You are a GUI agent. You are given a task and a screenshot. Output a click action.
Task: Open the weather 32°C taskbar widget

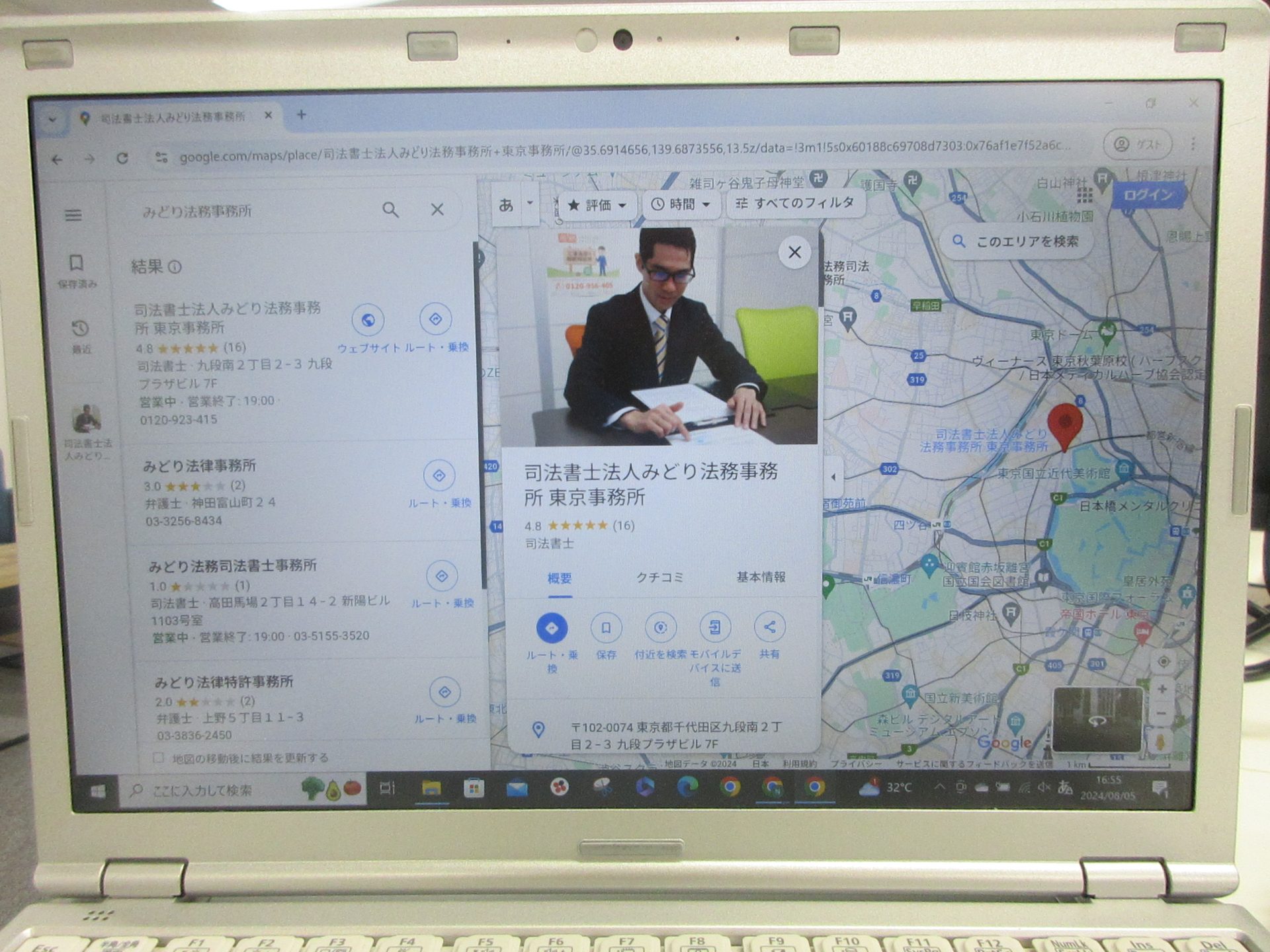point(885,787)
